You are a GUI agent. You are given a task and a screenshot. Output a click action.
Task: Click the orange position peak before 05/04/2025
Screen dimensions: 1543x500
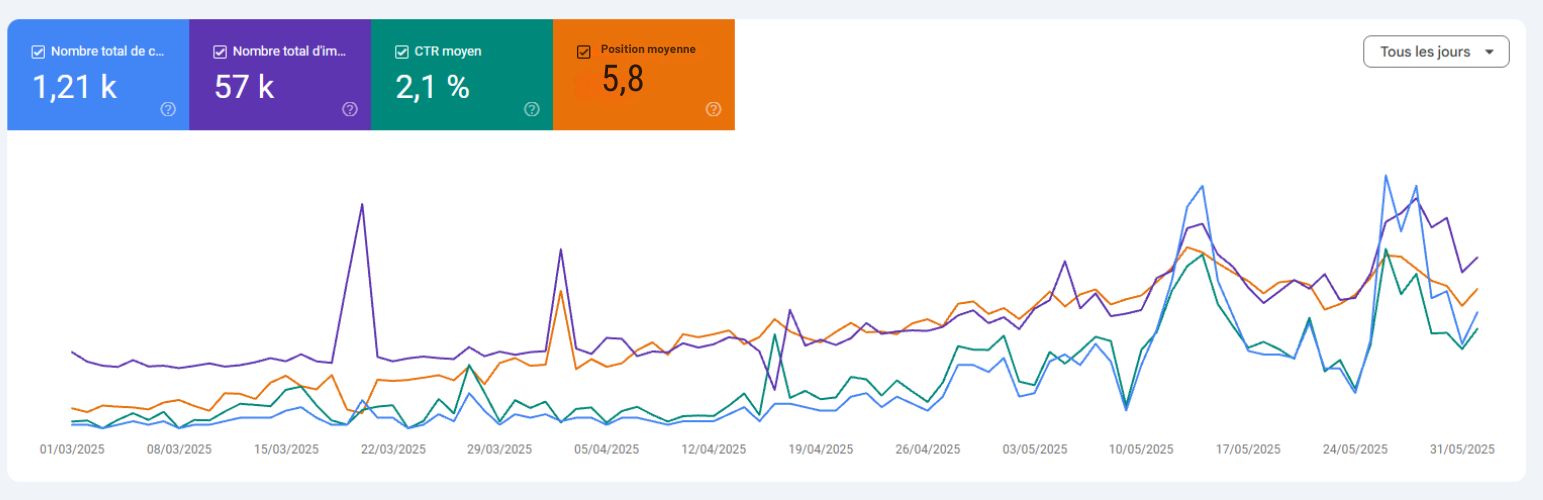(x=561, y=291)
